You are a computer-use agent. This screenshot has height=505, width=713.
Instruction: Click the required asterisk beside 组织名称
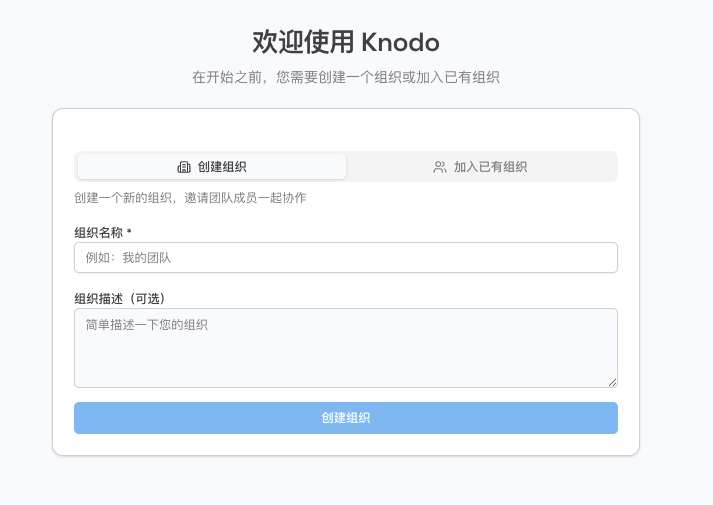129,232
